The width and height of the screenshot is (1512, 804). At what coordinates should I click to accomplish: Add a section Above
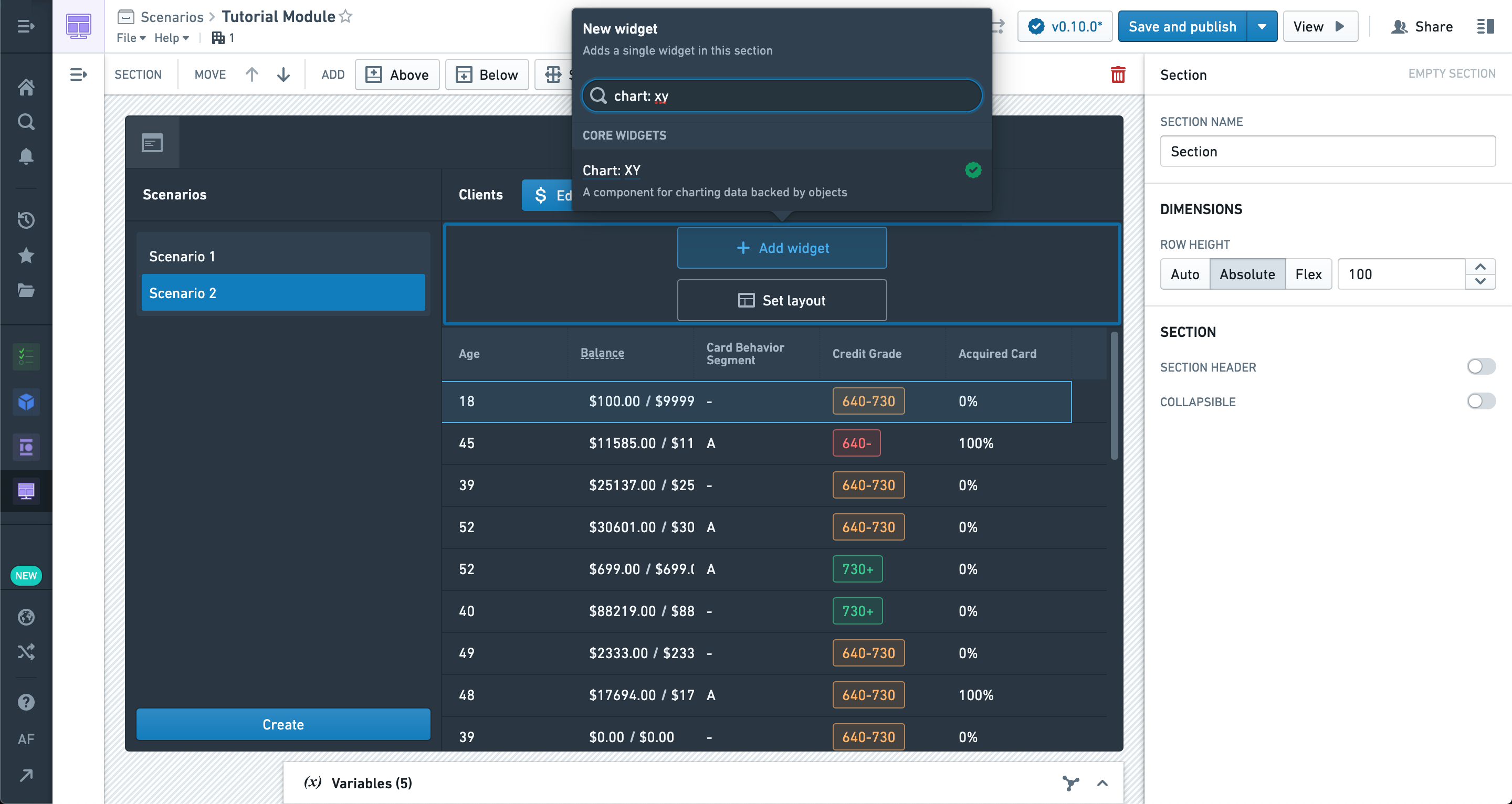(x=397, y=75)
